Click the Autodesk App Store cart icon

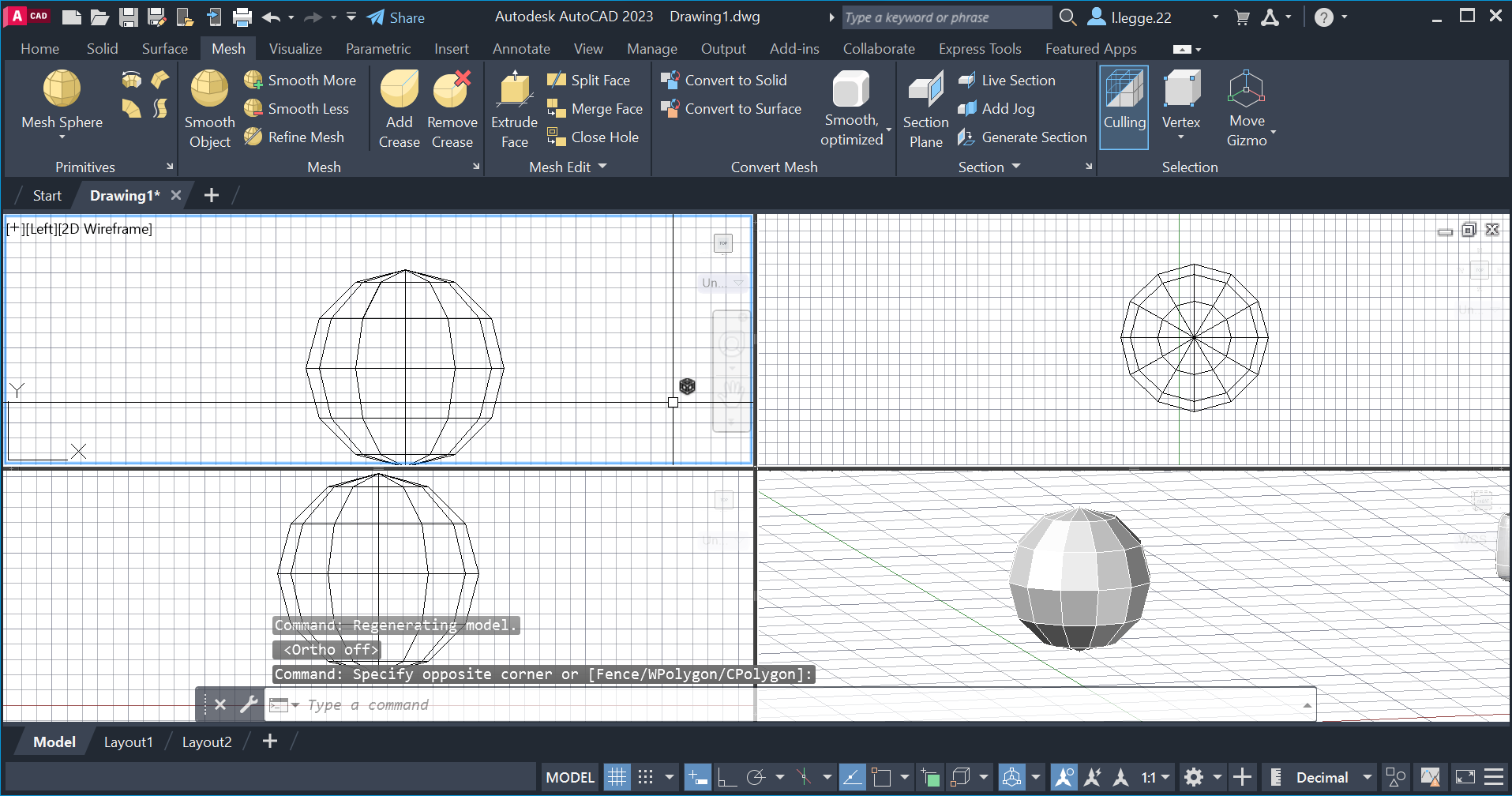[x=1242, y=17]
